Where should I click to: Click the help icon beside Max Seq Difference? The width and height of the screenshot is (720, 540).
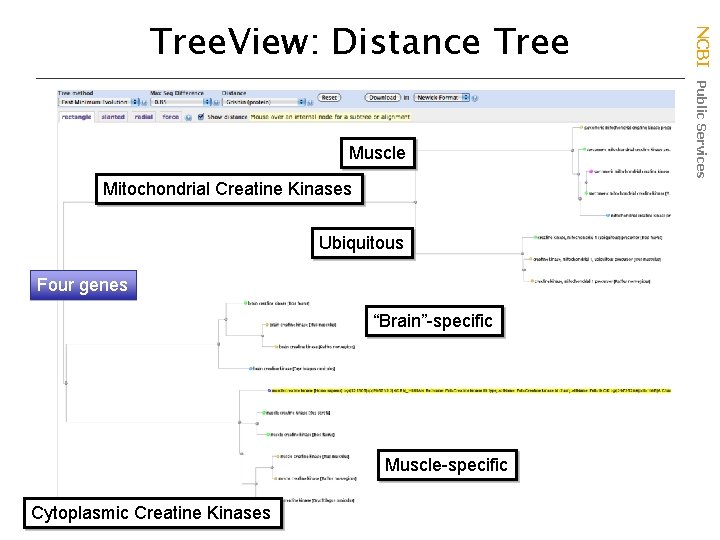pos(216,102)
